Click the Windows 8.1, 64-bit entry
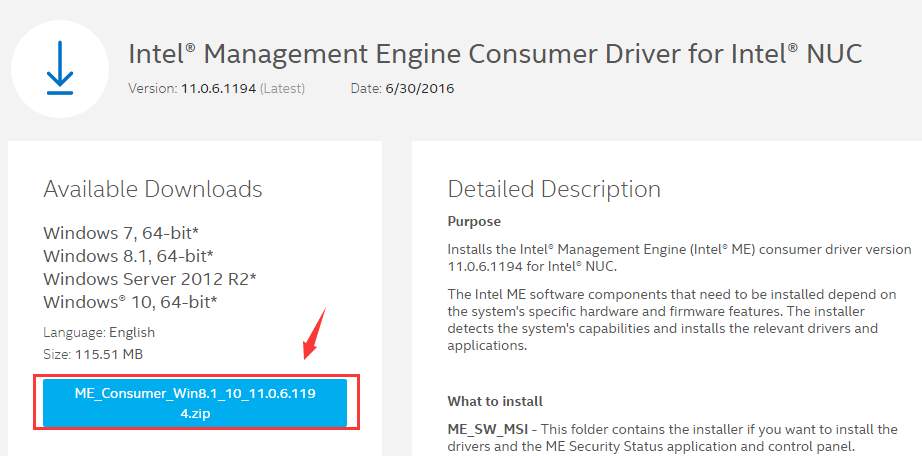922x456 pixels. tap(128, 256)
